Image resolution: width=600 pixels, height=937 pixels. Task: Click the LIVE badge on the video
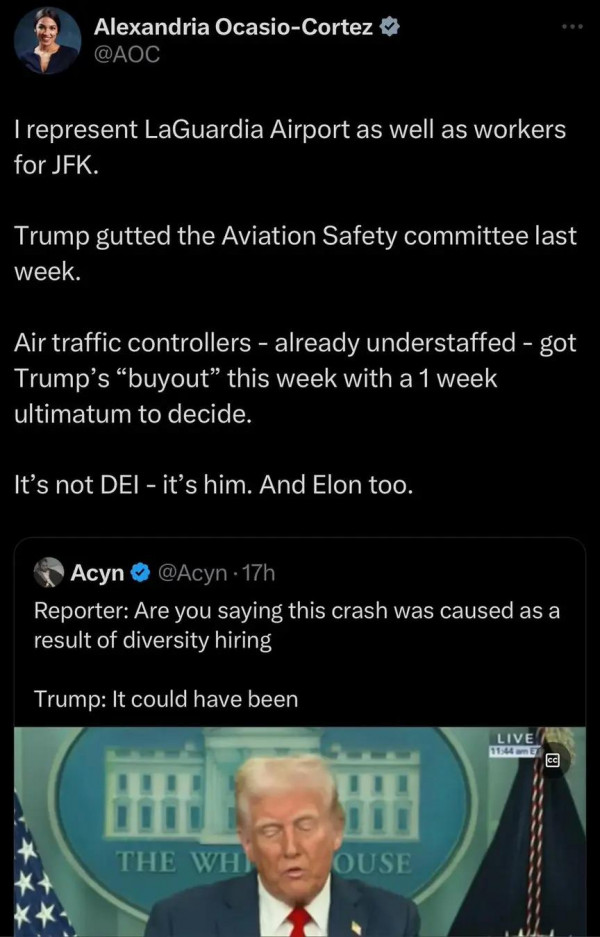514,738
